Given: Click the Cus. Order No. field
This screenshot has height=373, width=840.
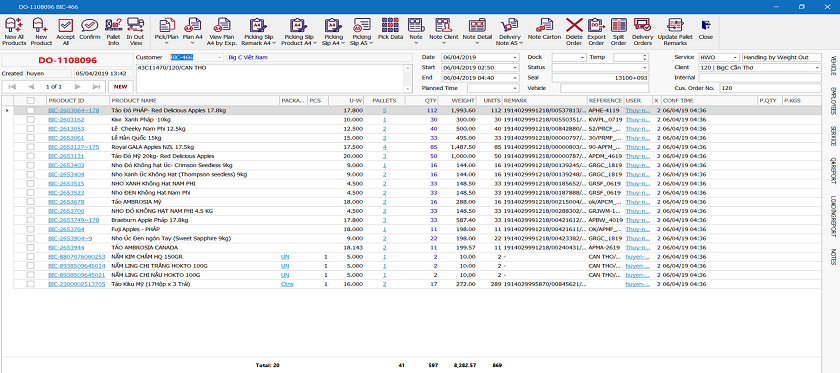Looking at the screenshot, I should point(770,88).
